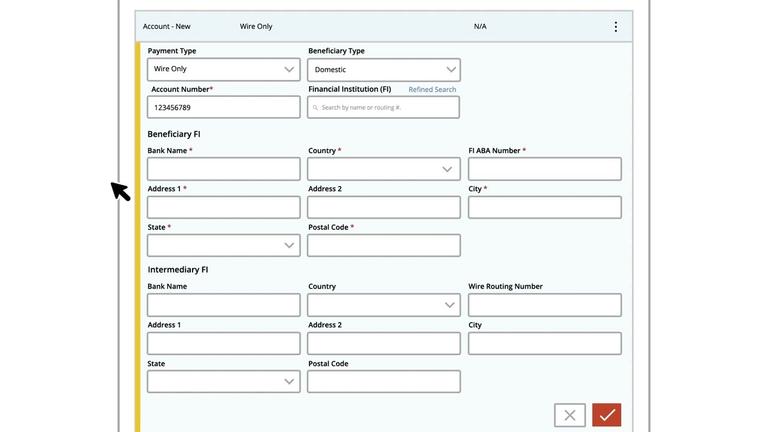
Task: Click the Intermediary FI Bank Name field
Action: click(223, 305)
